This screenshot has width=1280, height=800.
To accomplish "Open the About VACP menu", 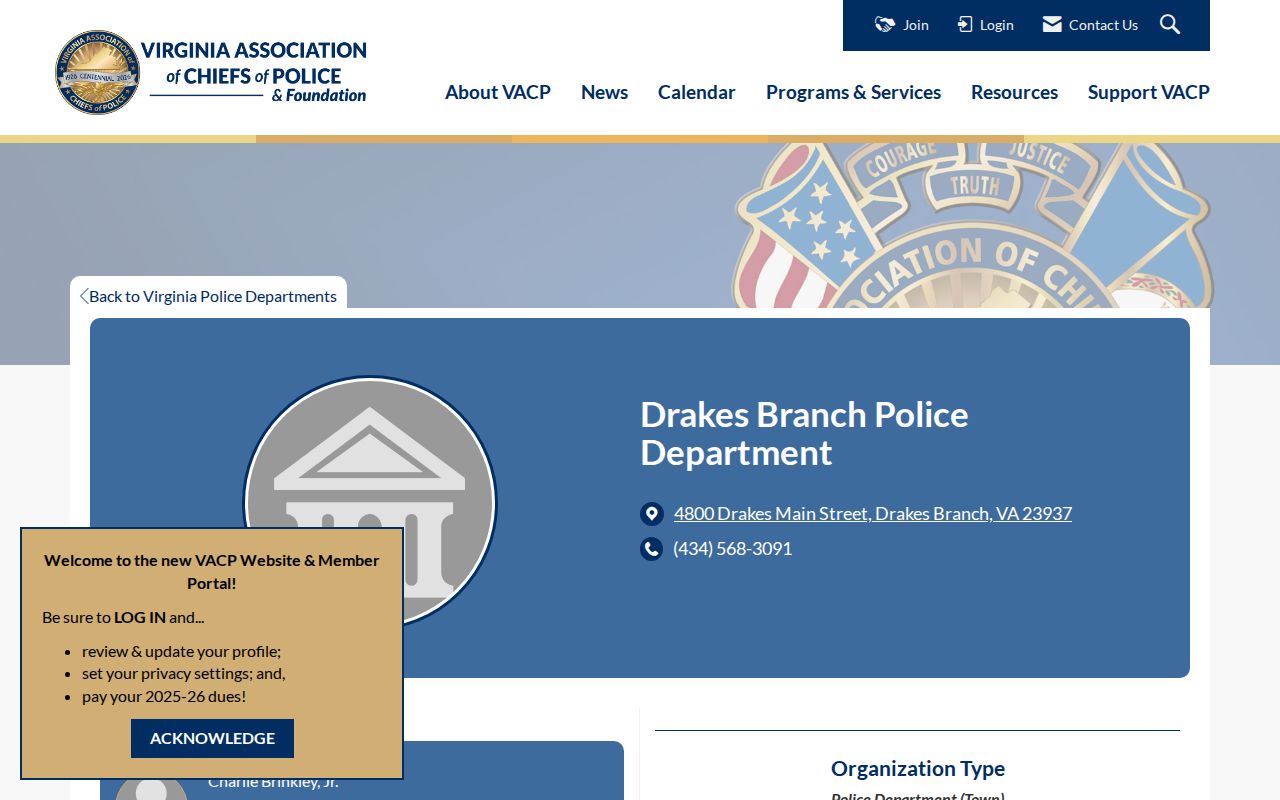I will pos(498,92).
